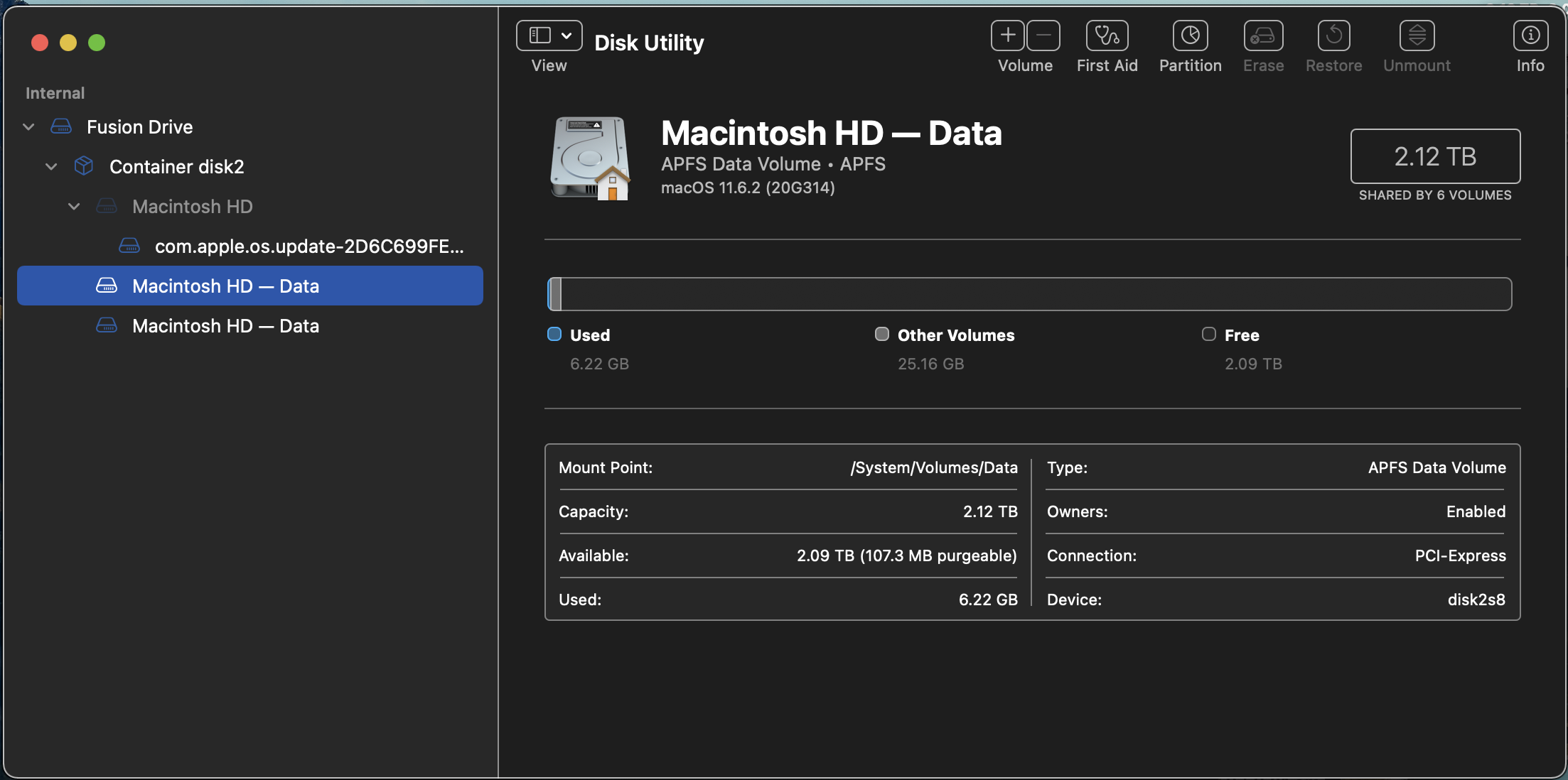Select the bottom unselected Macintosh HD — Data volume
The height and width of the screenshot is (780, 1568).
pyautogui.click(x=225, y=326)
